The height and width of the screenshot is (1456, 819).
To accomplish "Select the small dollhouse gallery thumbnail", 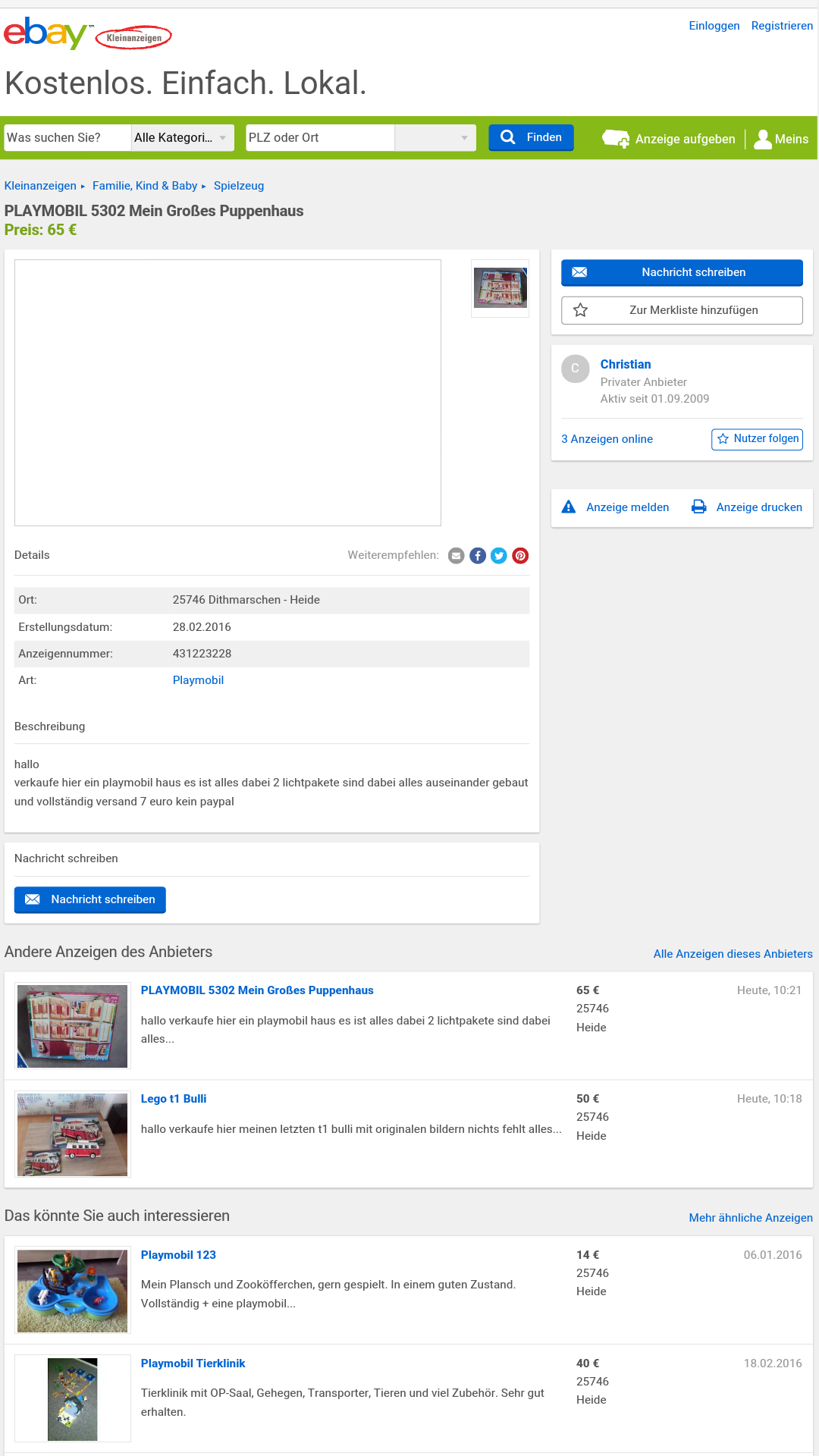I will [500, 288].
